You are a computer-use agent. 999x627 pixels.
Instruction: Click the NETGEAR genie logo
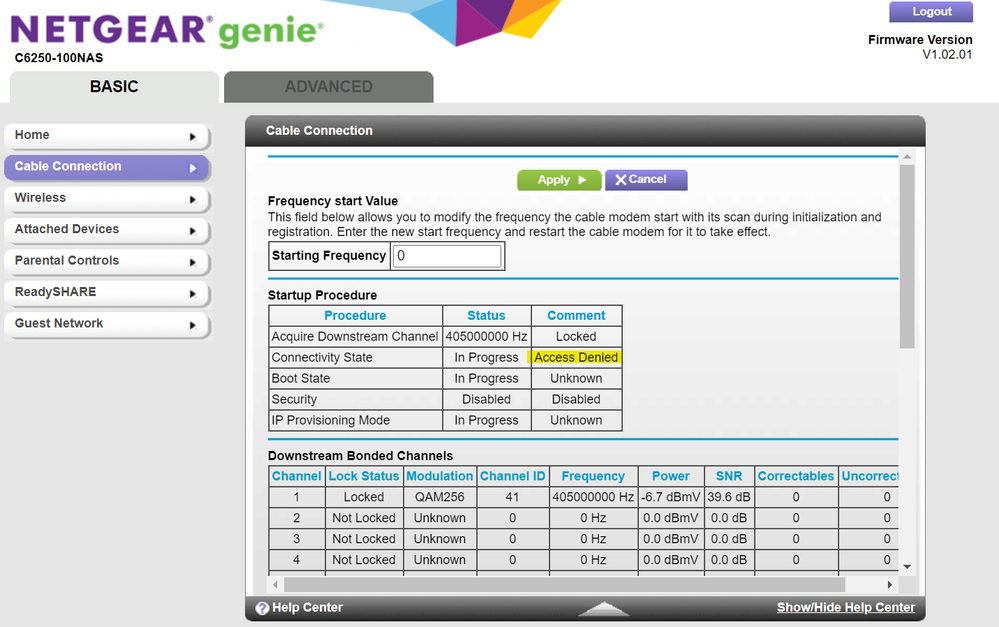click(x=166, y=30)
